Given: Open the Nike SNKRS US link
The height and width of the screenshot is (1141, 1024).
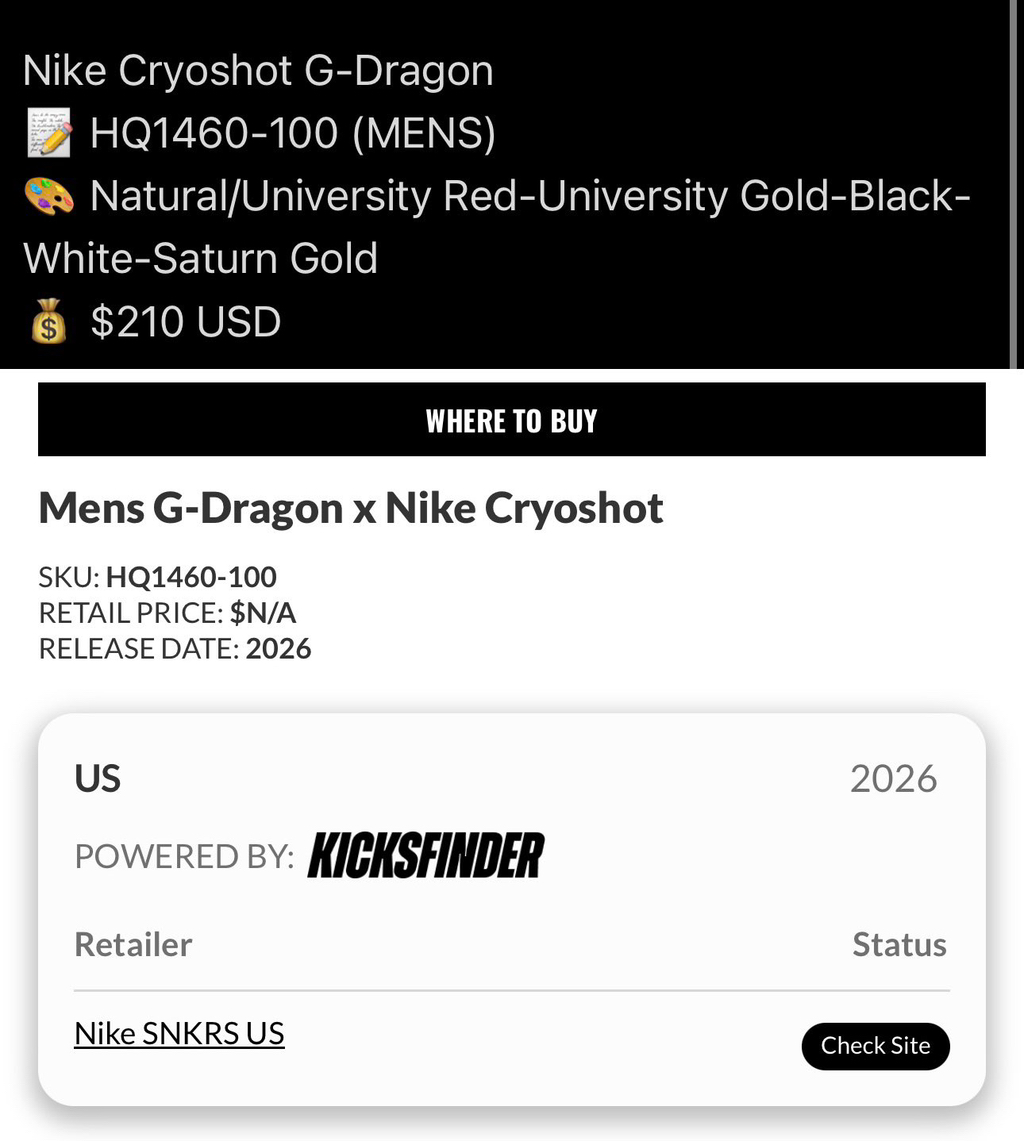Looking at the screenshot, I should 179,1033.
